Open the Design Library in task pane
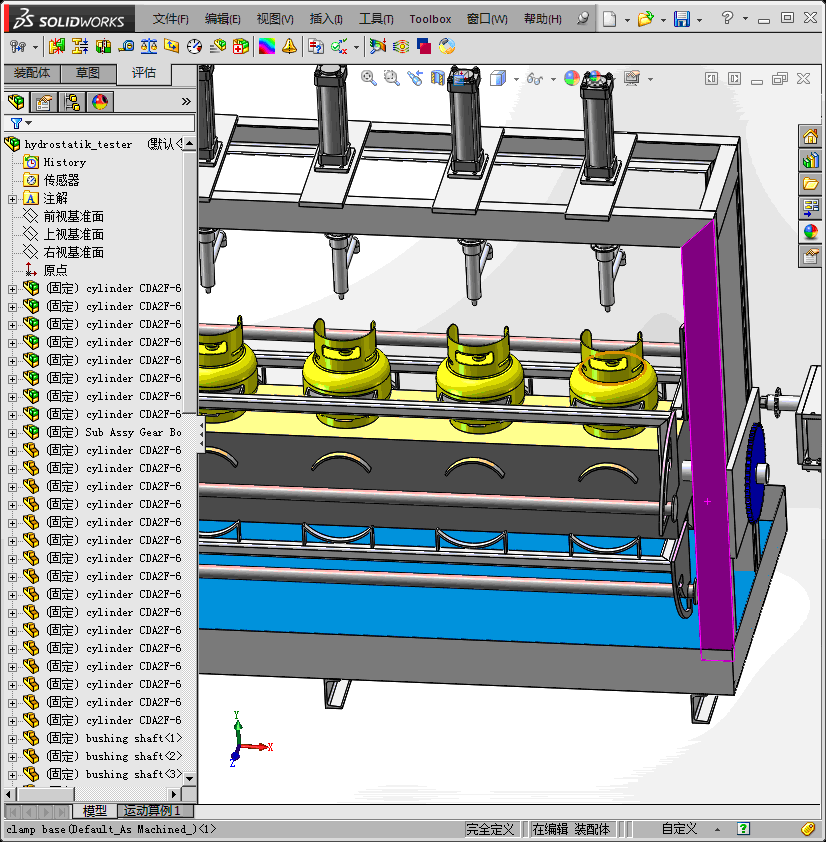 (810, 160)
